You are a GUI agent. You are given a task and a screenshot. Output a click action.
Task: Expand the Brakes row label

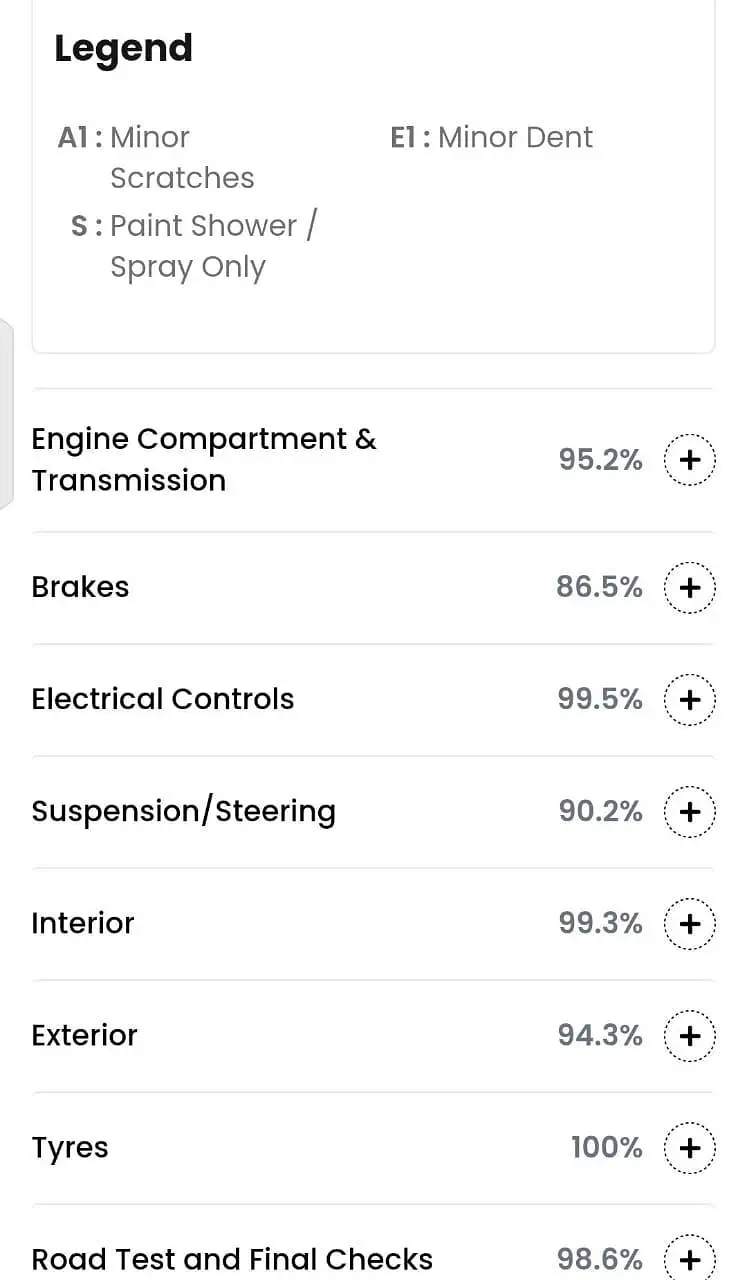pos(80,587)
